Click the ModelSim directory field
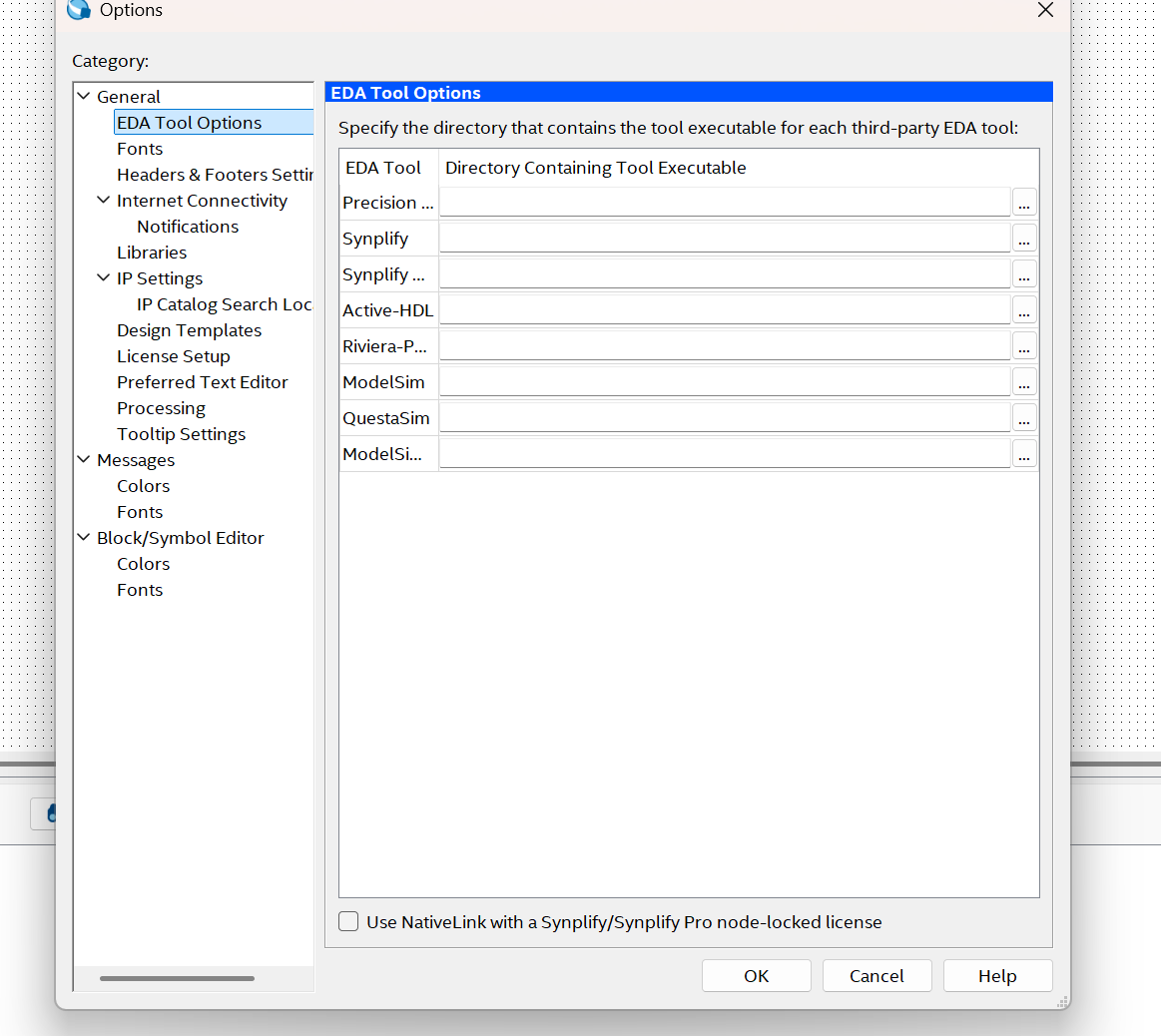This screenshot has height=1036, width=1161. point(725,382)
